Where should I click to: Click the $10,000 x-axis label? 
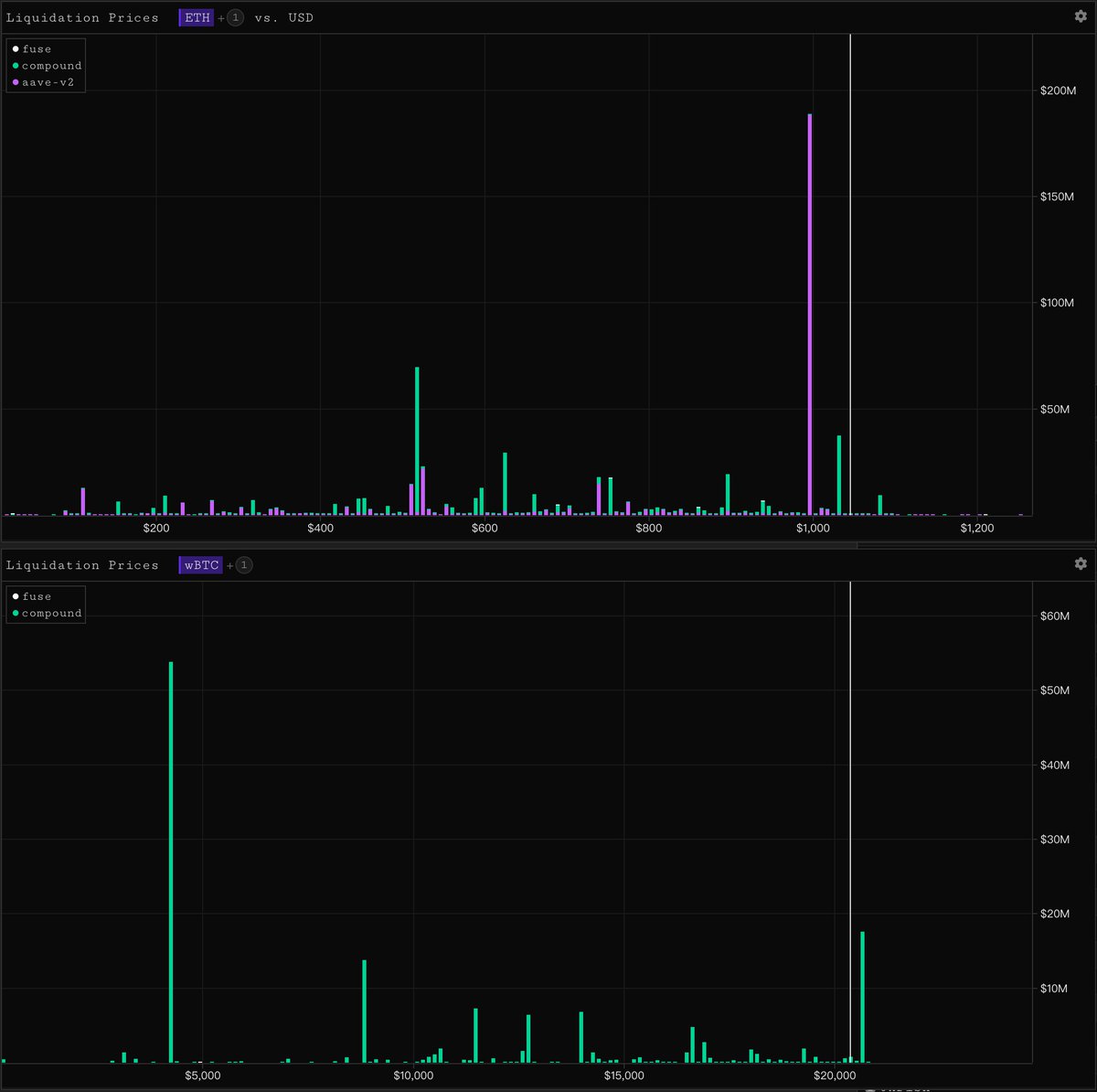(413, 1076)
